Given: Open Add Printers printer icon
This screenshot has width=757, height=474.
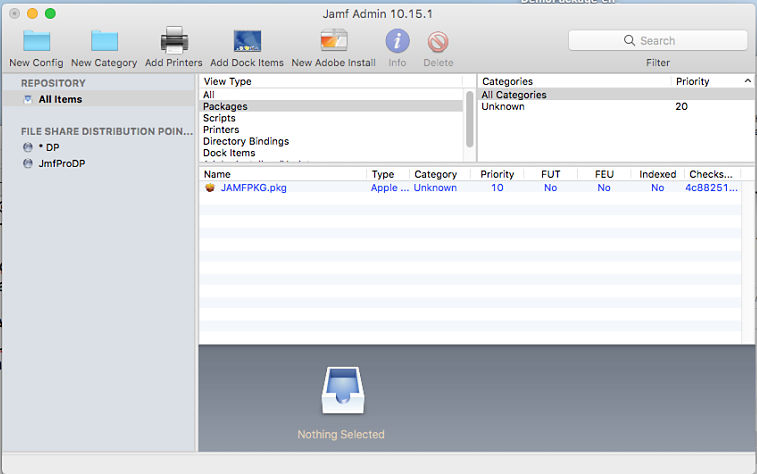Looking at the screenshot, I should point(174,40).
